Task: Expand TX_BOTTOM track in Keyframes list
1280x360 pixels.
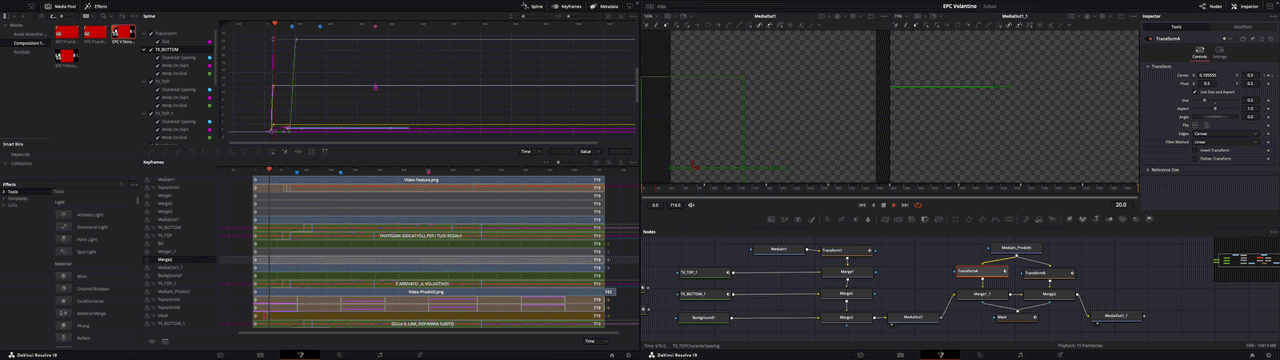Action: [152, 227]
